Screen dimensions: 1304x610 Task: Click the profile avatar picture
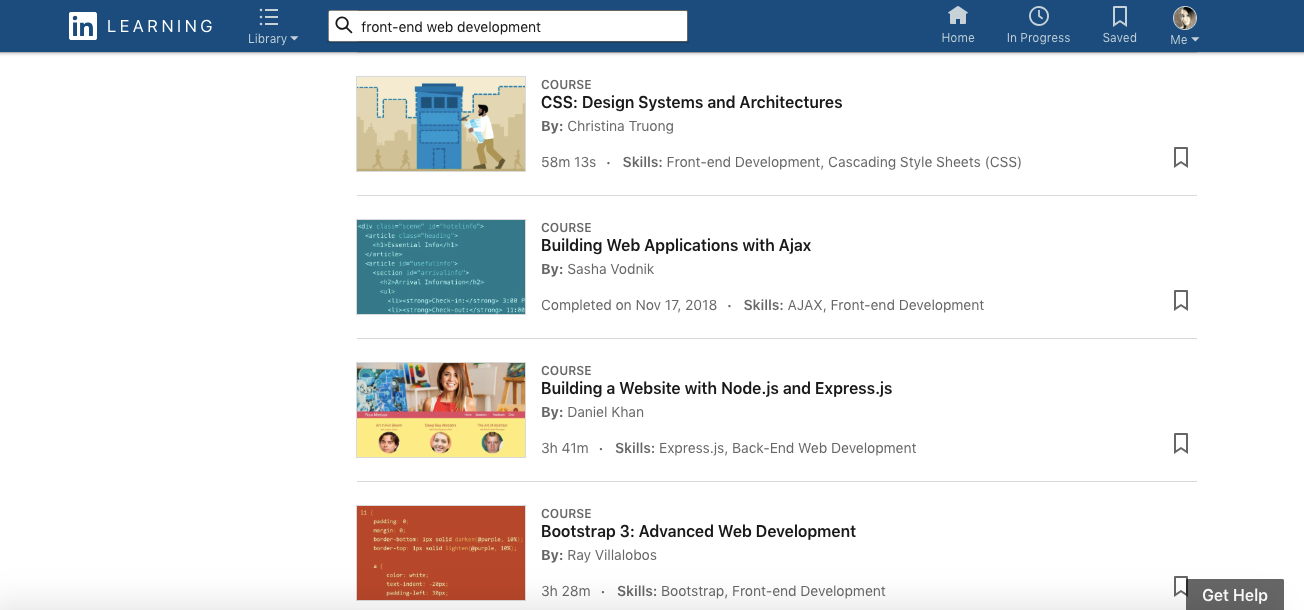[x=1185, y=17]
